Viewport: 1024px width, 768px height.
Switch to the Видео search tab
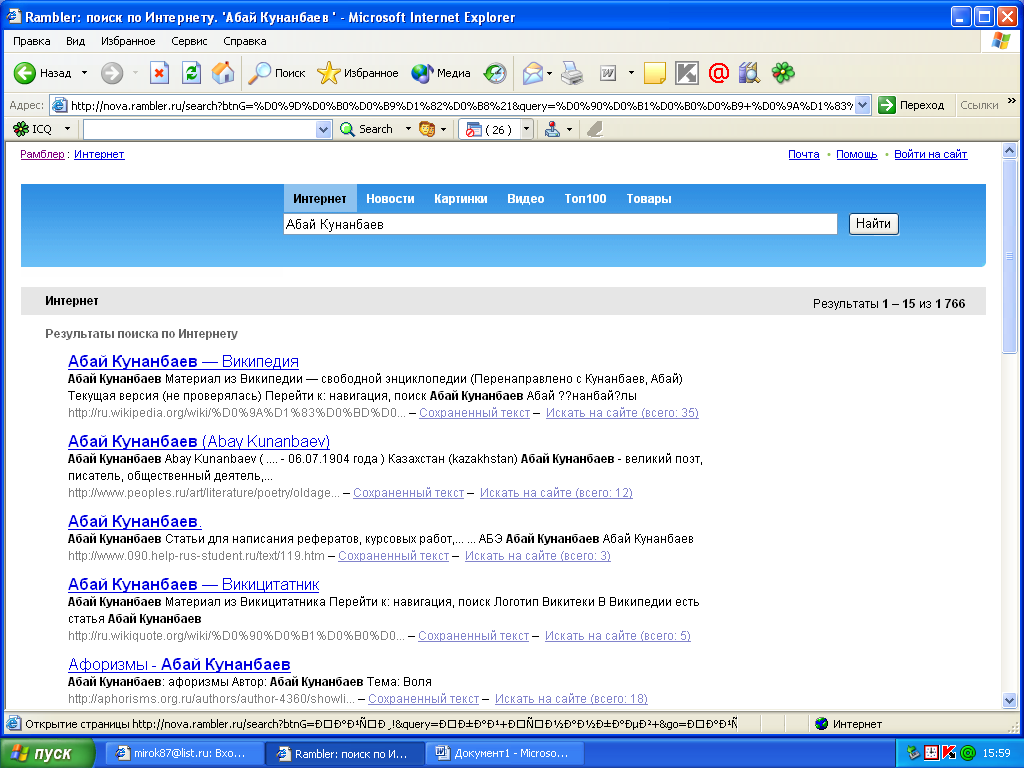pos(526,199)
